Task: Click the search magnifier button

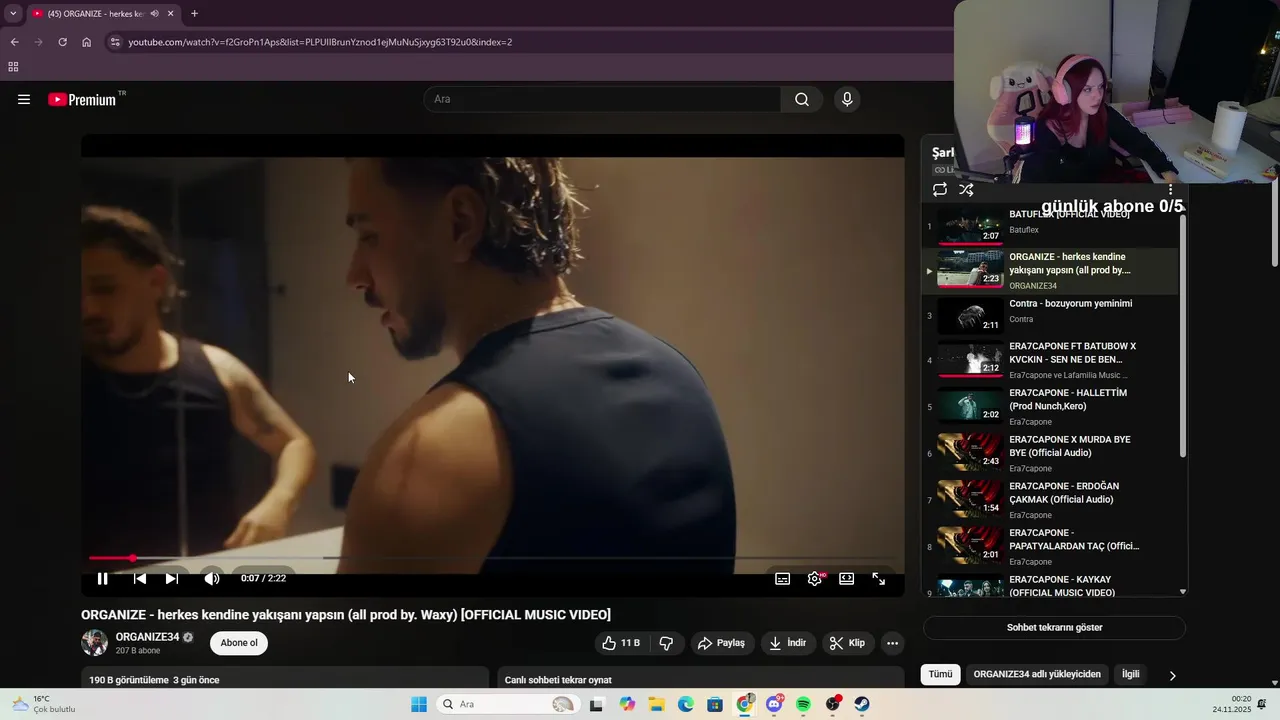Action: point(802,99)
